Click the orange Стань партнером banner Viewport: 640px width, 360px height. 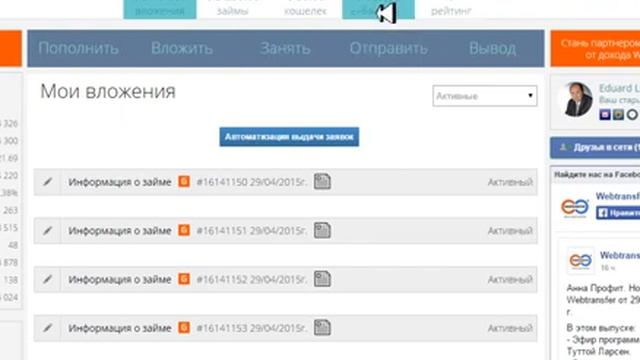pyautogui.click(x=595, y=48)
